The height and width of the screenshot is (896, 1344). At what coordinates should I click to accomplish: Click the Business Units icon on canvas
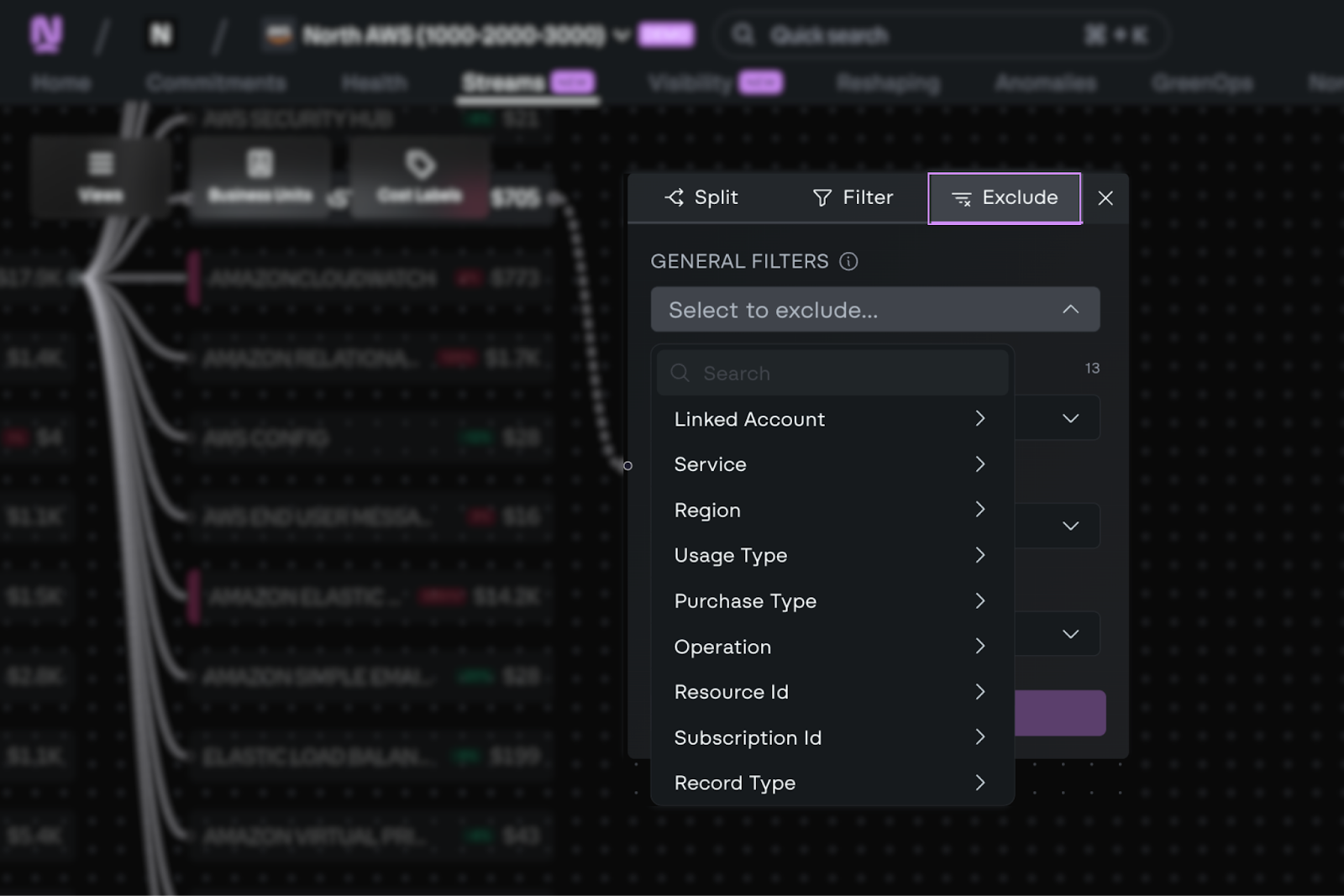[260, 162]
